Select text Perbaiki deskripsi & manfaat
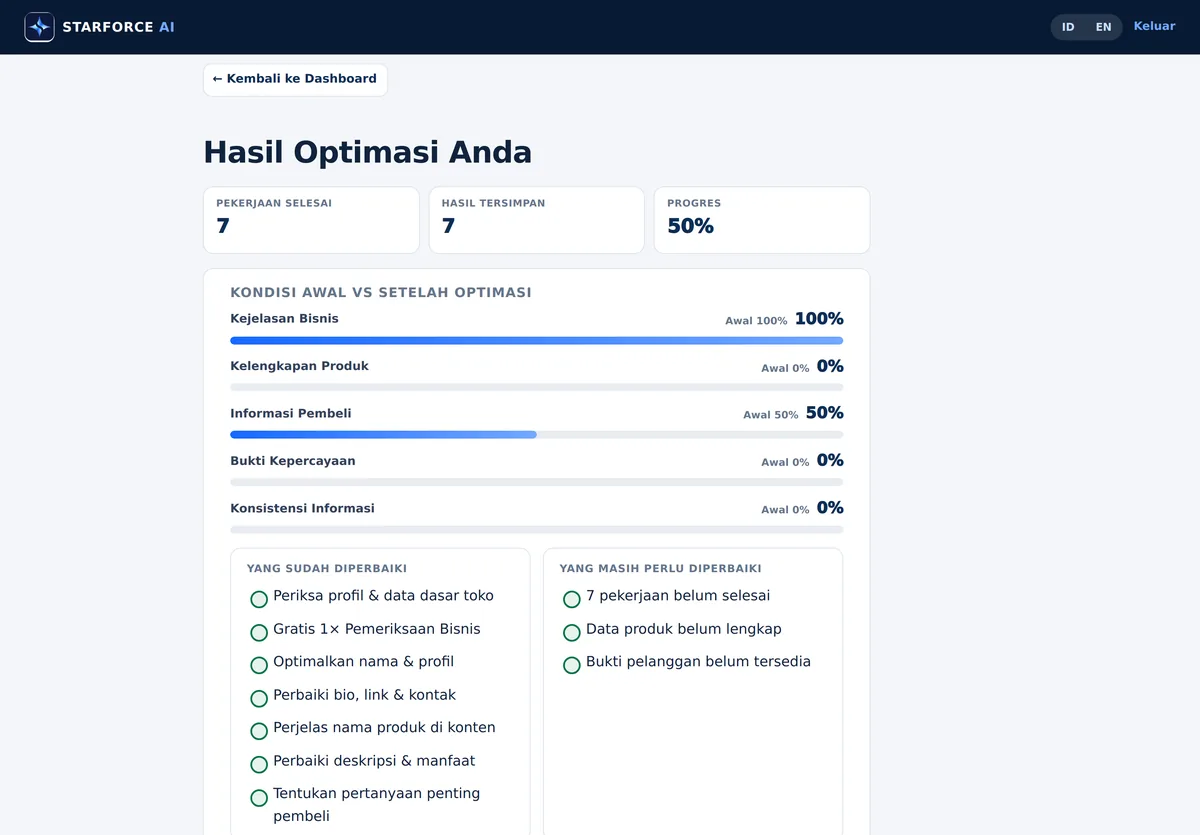The image size is (1200, 835). [x=374, y=761]
